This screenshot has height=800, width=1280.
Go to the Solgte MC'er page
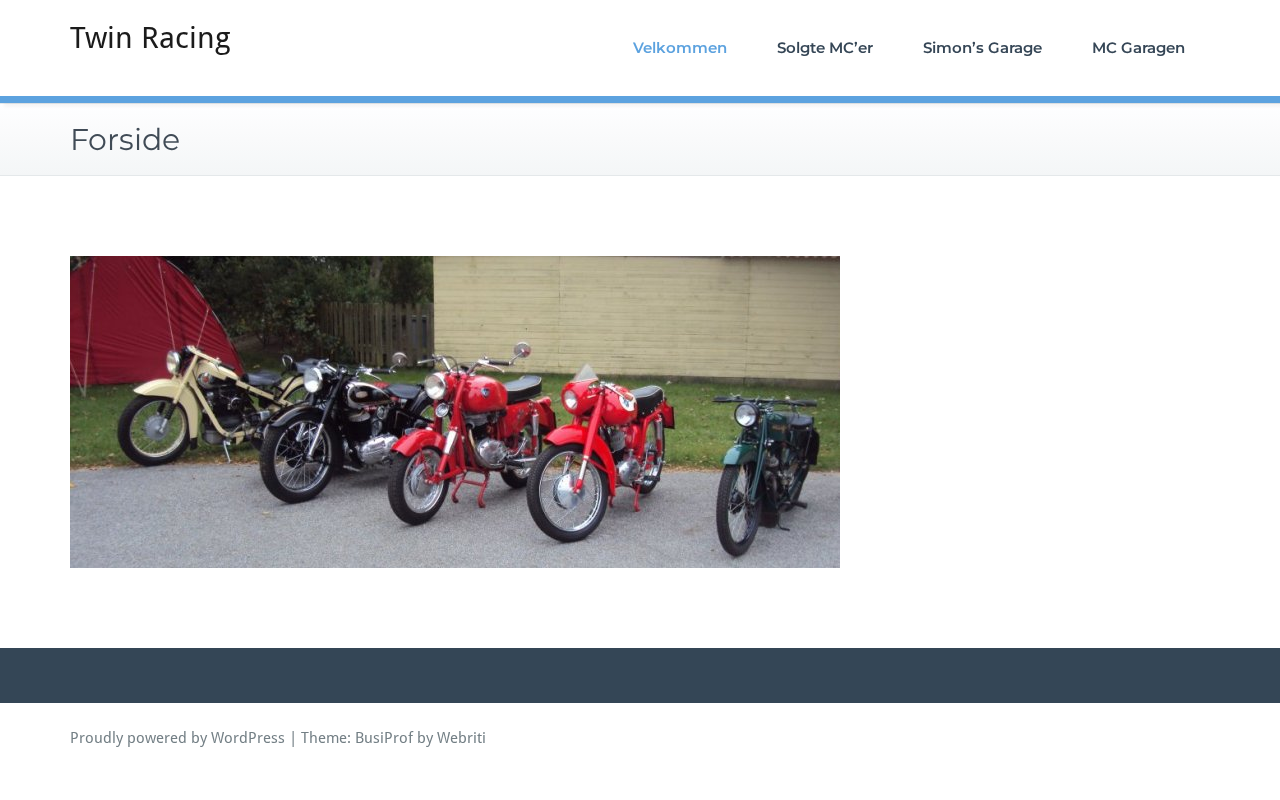pyautogui.click(x=824, y=48)
